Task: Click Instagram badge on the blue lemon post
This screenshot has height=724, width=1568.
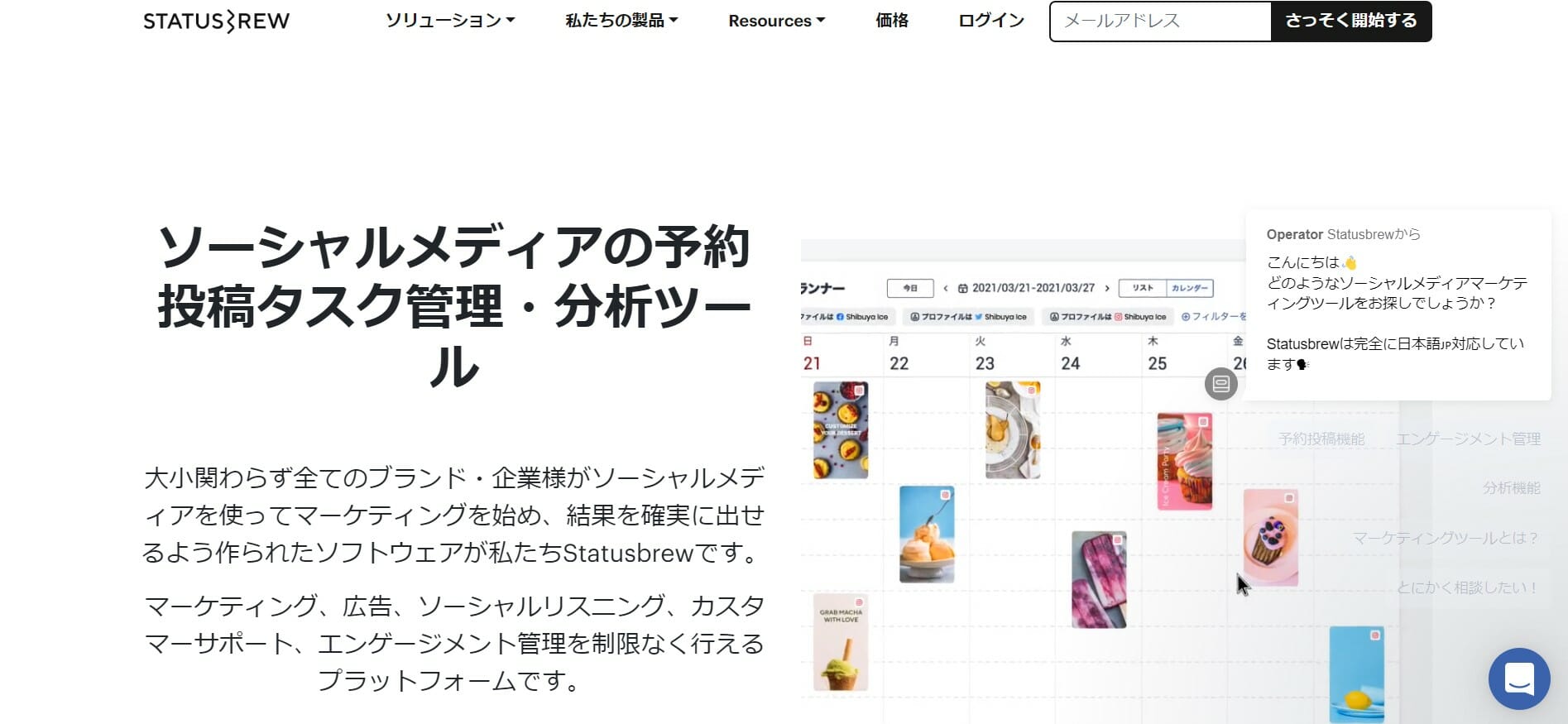Action: point(1375,635)
